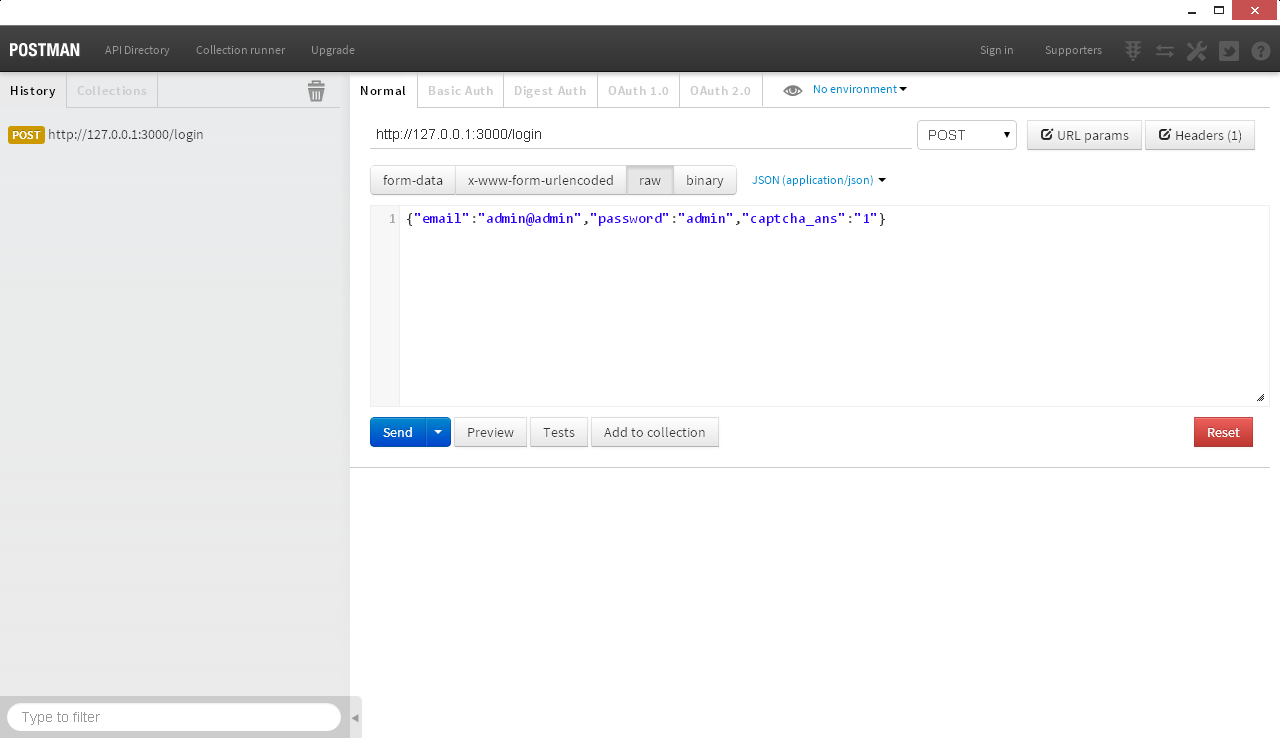Click the two-arrows sync icon in header
The width and height of the screenshot is (1280, 738).
[x=1165, y=50]
